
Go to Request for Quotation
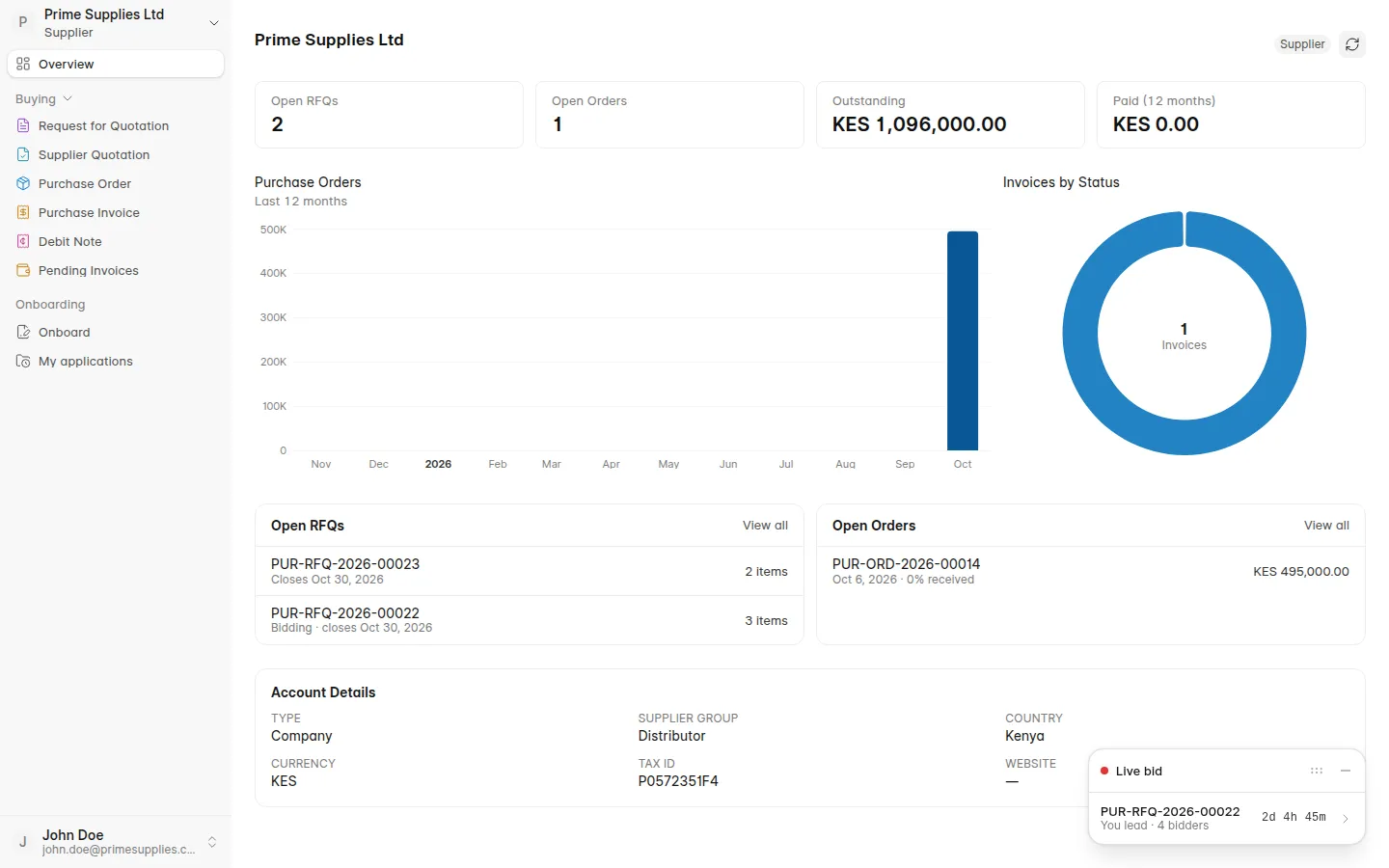click(x=116, y=125)
